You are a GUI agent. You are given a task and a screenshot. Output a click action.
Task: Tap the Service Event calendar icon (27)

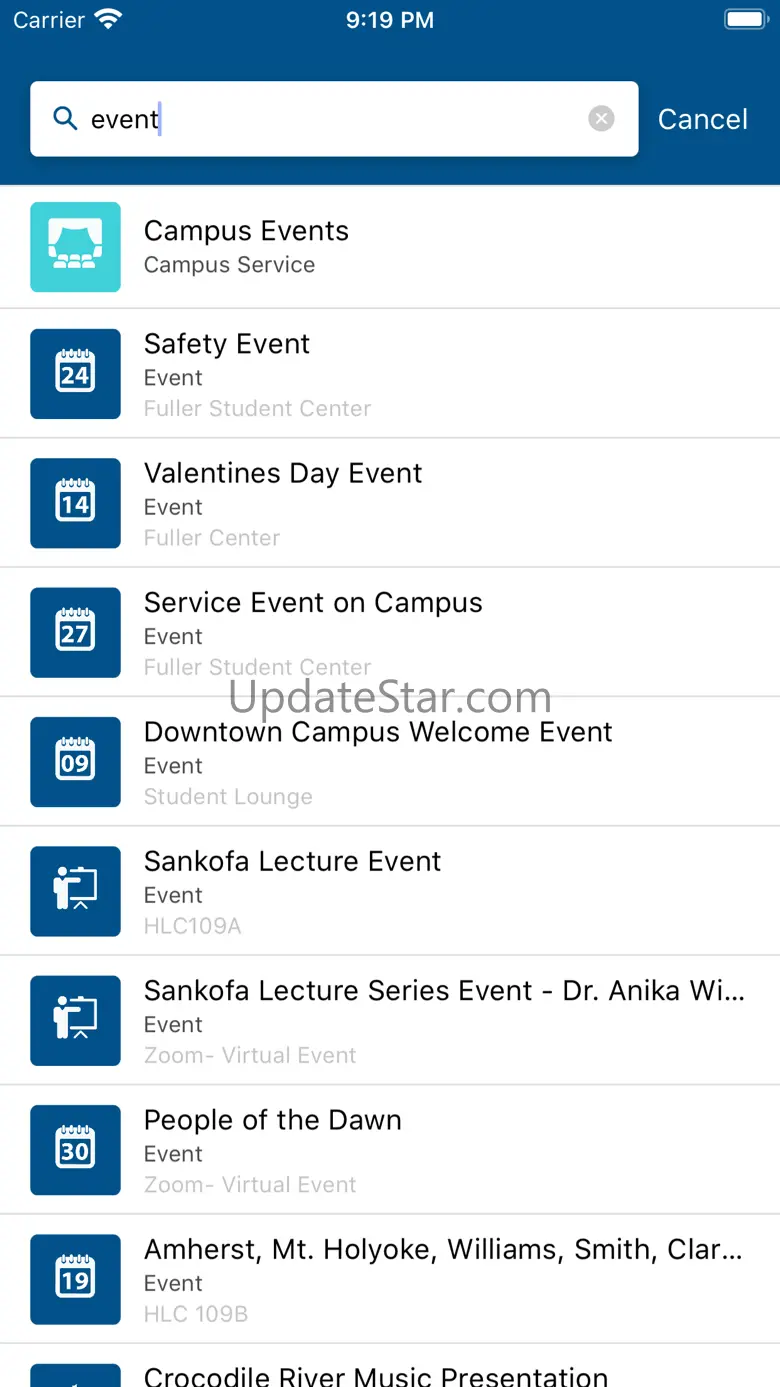coord(75,632)
